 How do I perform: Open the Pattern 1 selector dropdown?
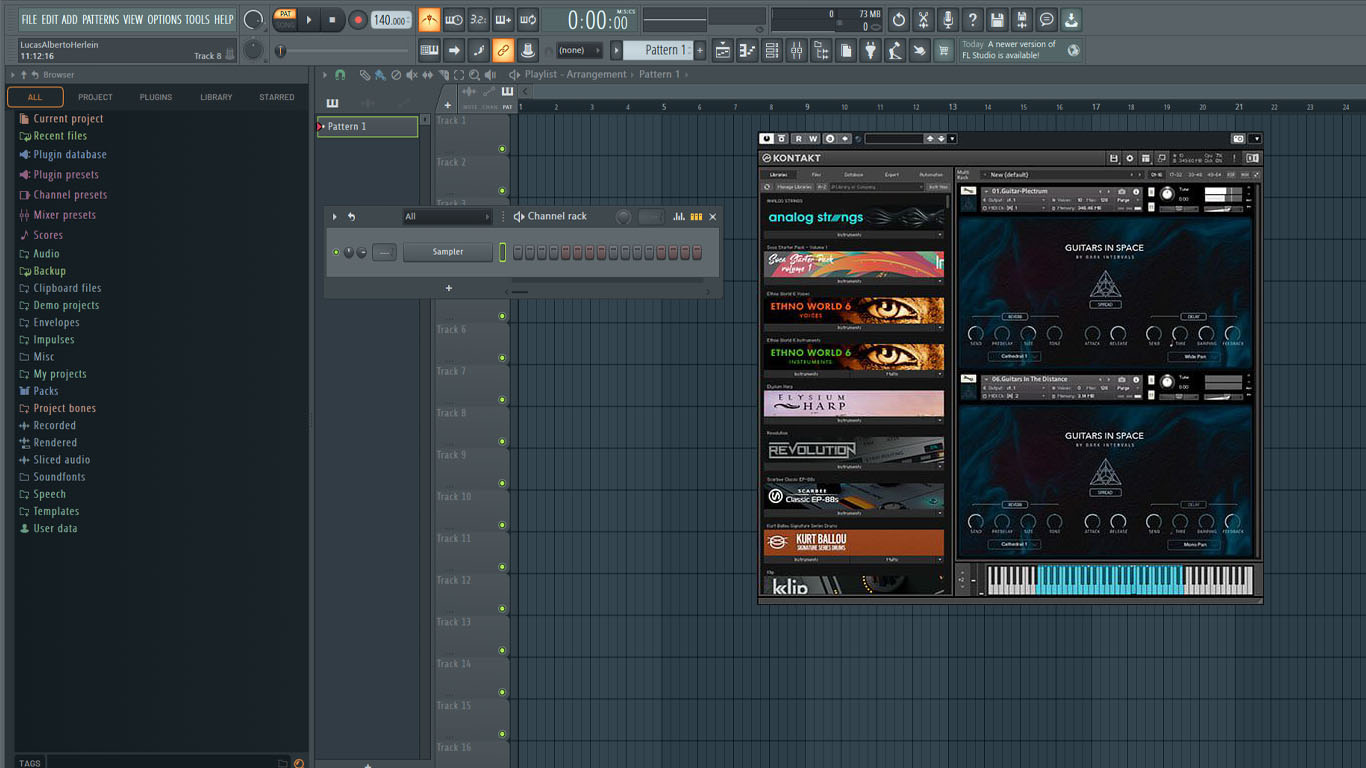tap(659, 50)
